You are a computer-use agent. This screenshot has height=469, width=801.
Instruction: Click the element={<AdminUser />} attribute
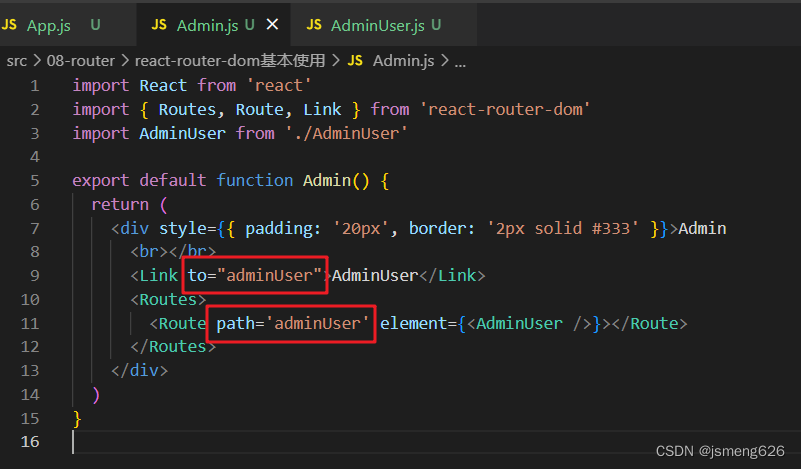(490, 323)
